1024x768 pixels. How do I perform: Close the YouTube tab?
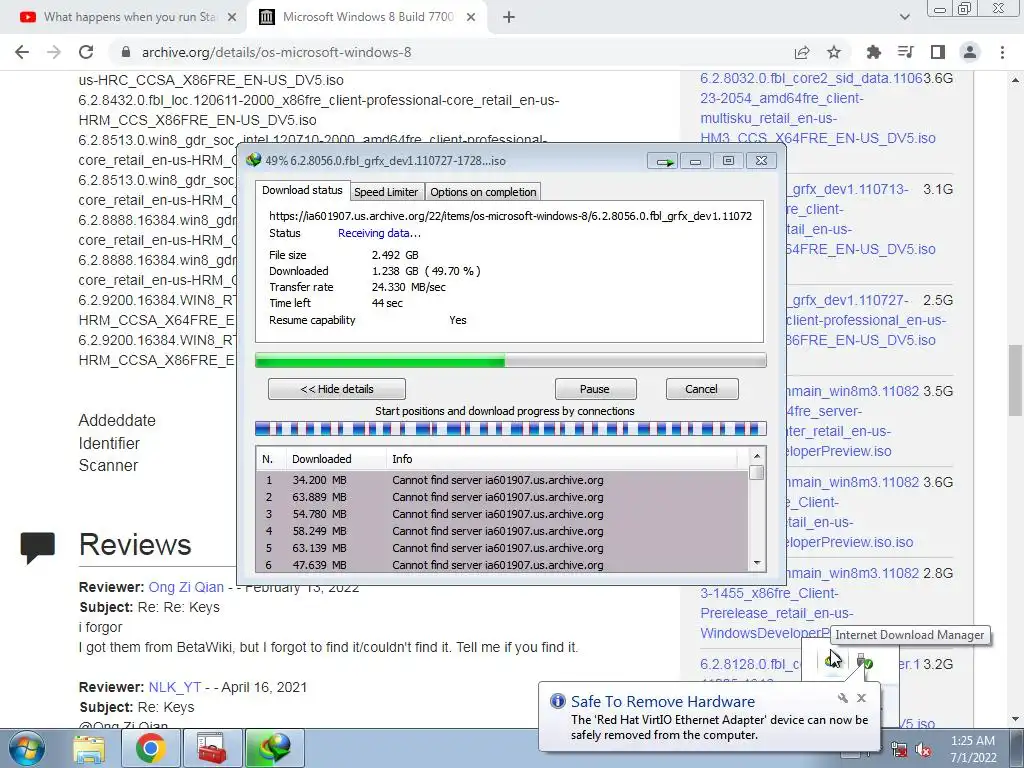coord(232,18)
